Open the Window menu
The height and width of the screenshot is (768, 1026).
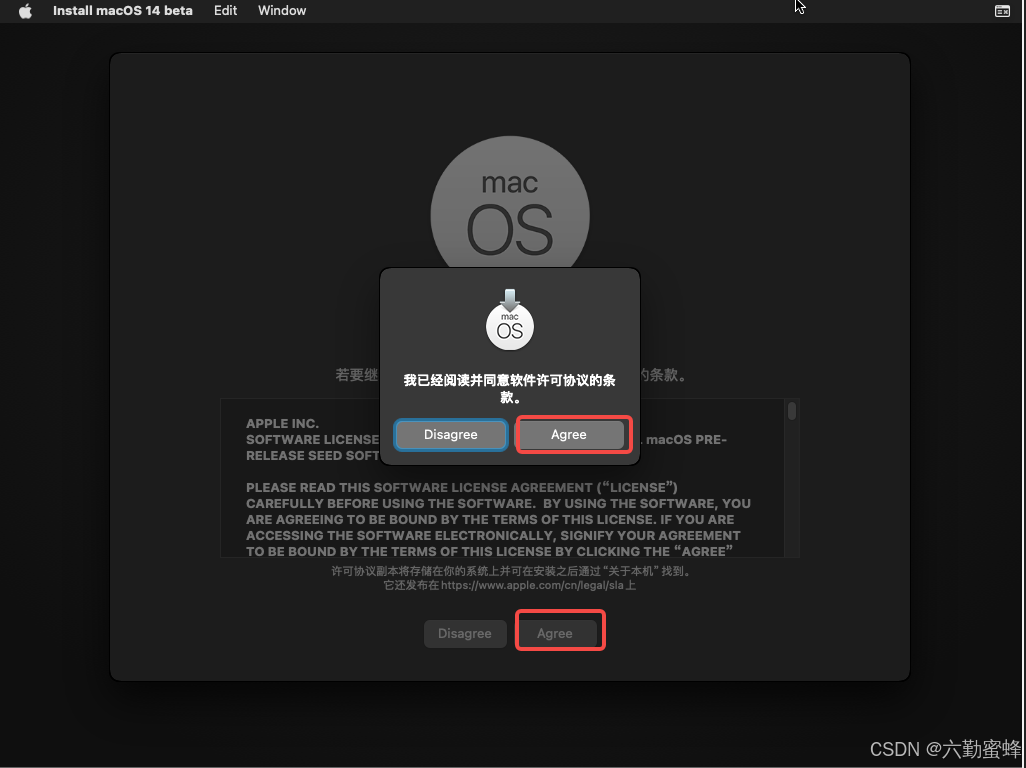coord(282,10)
